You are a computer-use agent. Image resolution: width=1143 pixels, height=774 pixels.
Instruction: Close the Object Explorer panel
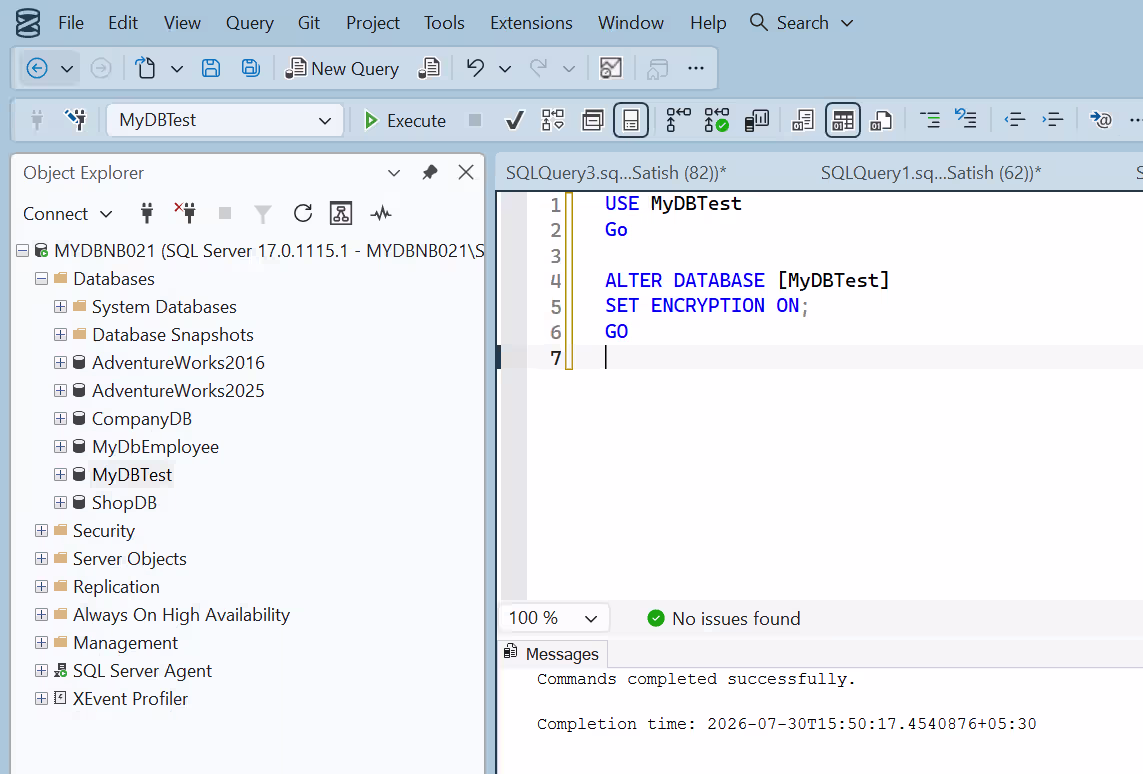pyautogui.click(x=466, y=173)
